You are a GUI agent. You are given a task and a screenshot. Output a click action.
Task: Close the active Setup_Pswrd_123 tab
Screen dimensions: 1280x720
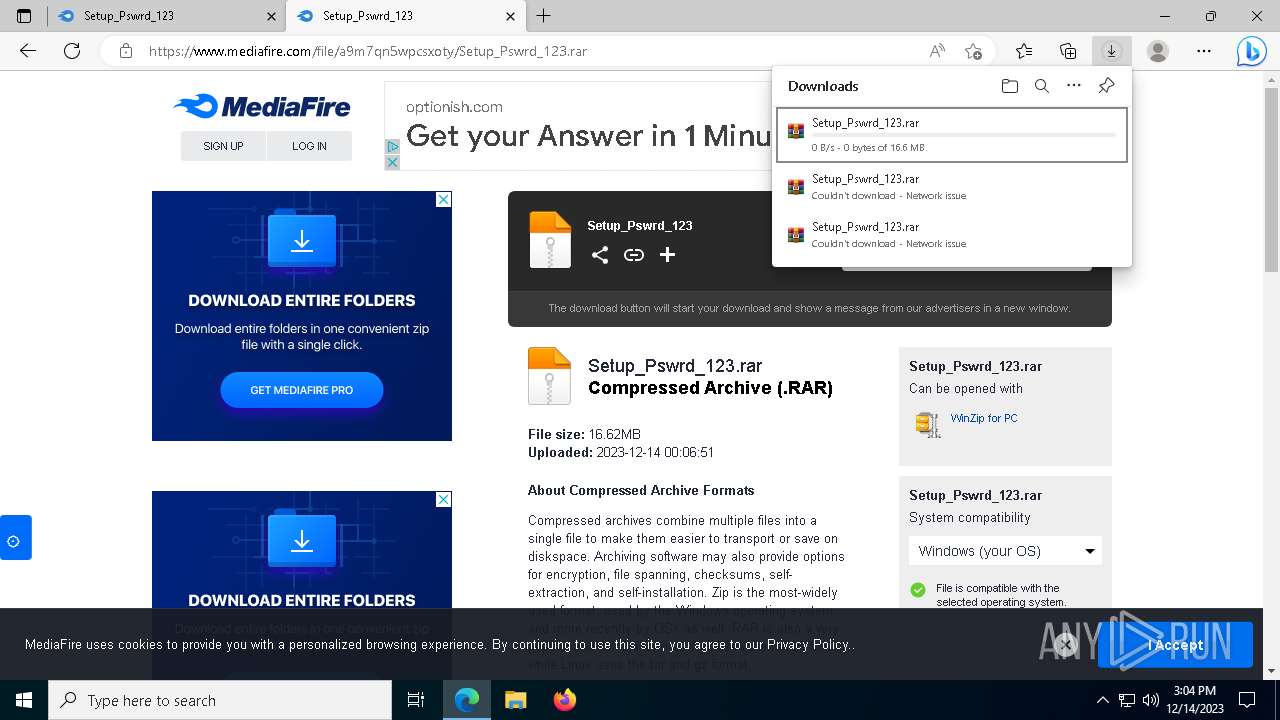point(511,16)
